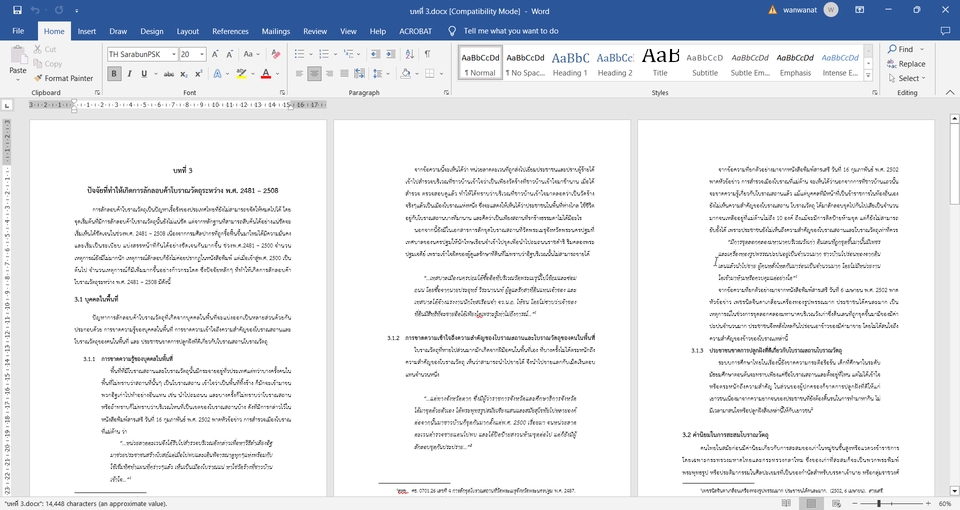Image resolution: width=960 pixels, height=510 pixels.
Task: Open numbered list options
Action: tap(336, 54)
